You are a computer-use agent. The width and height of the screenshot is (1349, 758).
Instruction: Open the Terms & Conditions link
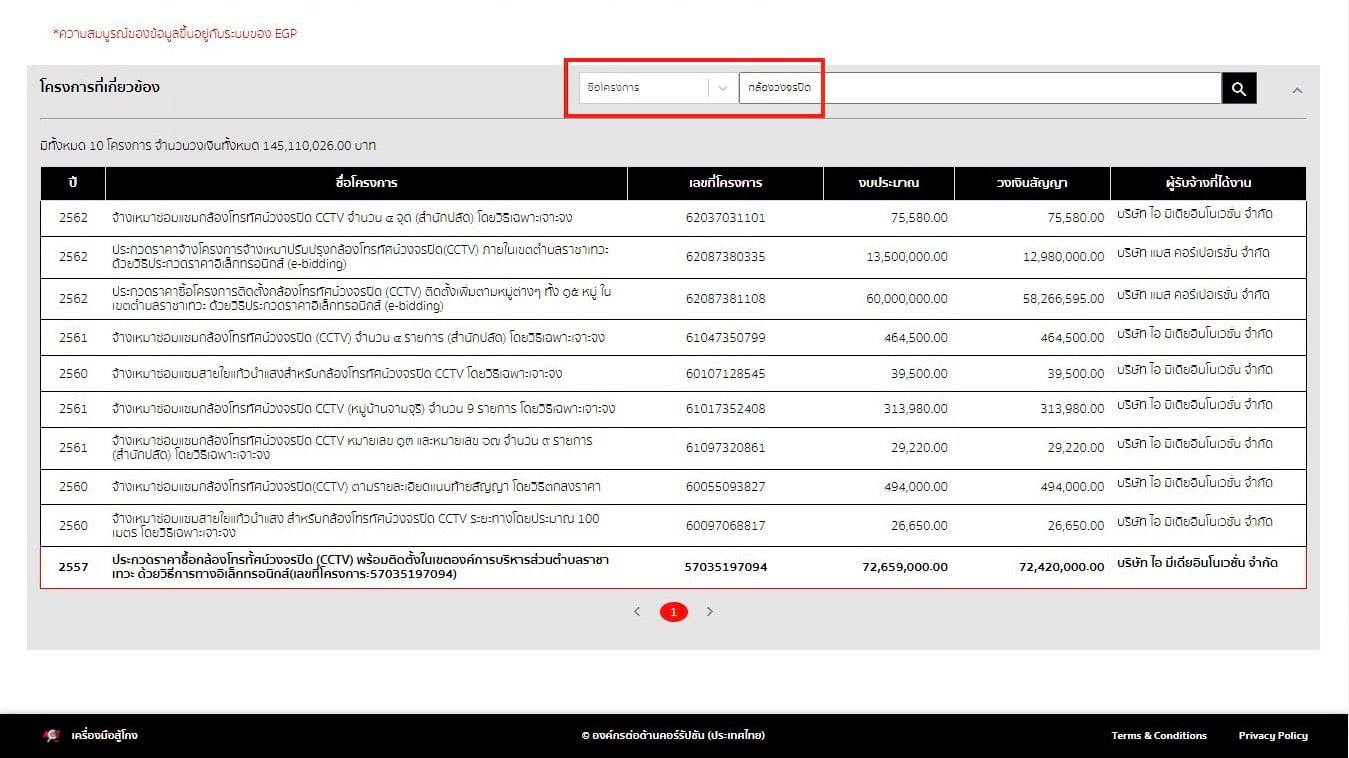click(1158, 735)
